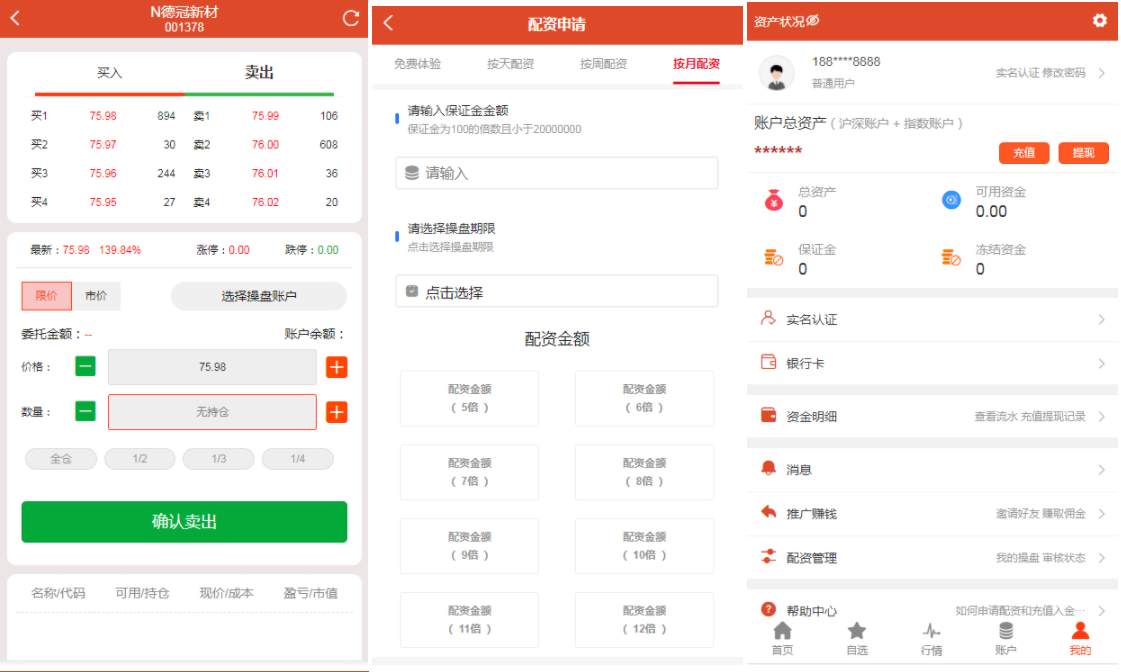Image resolution: width=1121 pixels, height=672 pixels.
Task: Tap the 充值 recharge button
Action: point(1024,153)
